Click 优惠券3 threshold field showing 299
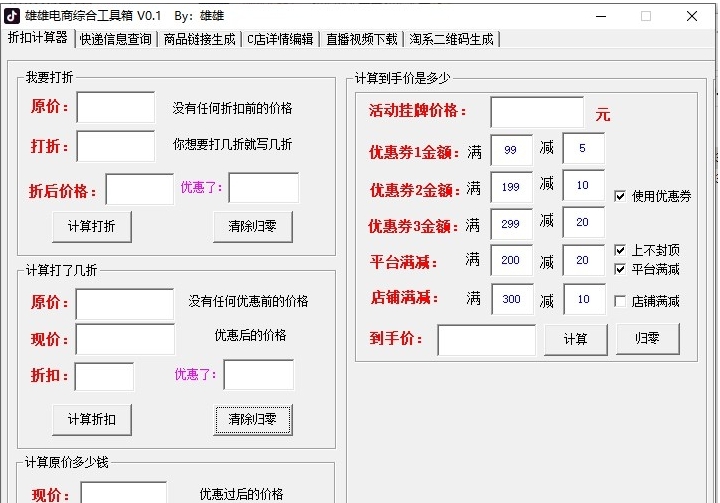The image size is (720, 503). click(x=512, y=224)
